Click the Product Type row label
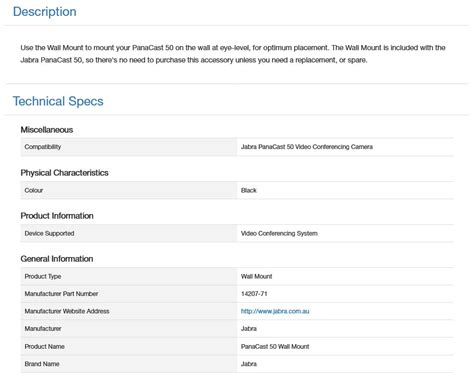This screenshot has height=381, width=474. [43, 276]
